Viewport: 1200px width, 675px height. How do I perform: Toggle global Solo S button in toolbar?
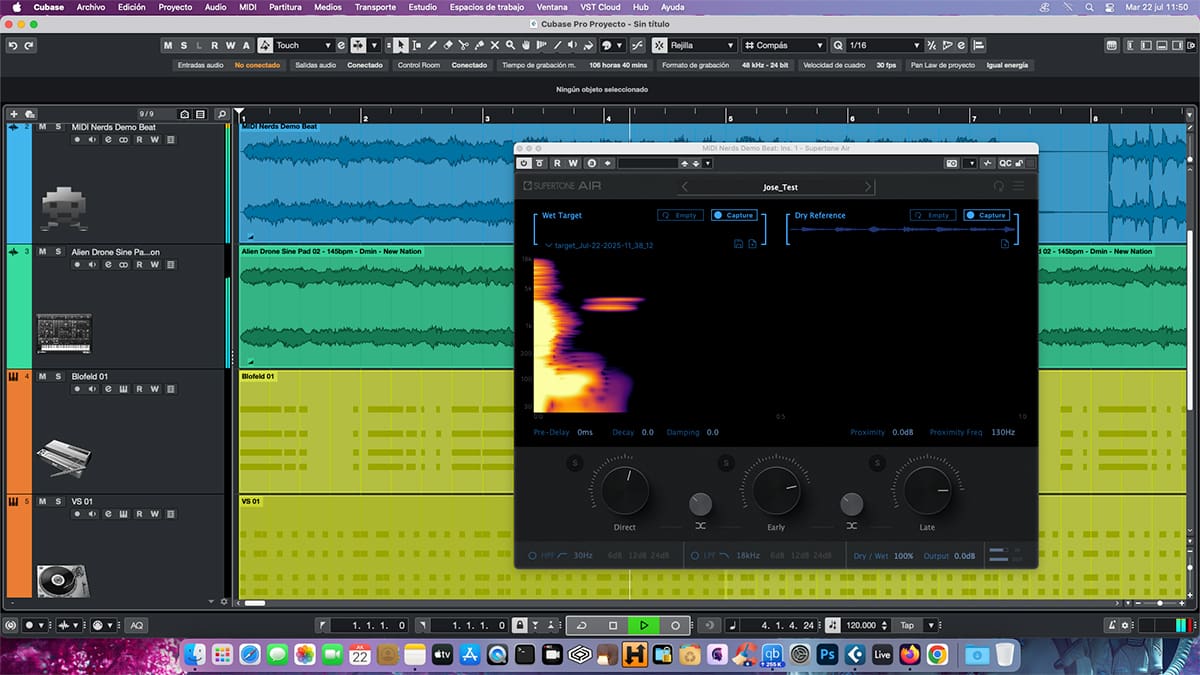(184, 45)
